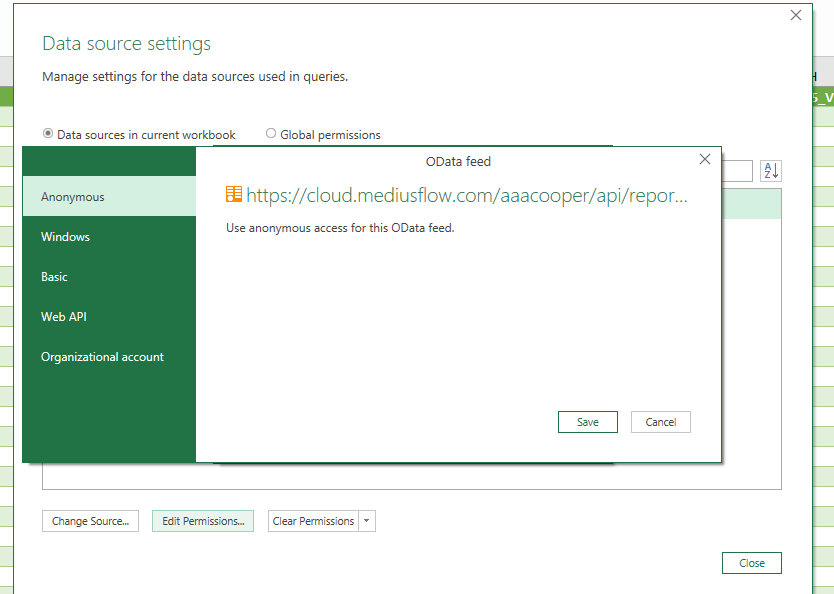The image size is (834, 594).
Task: Select the Organizational account tab
Action: coord(109,357)
